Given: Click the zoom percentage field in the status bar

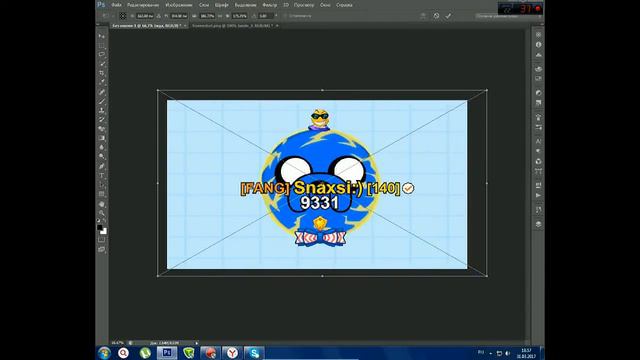Looking at the screenshot, I should [x=117, y=343].
